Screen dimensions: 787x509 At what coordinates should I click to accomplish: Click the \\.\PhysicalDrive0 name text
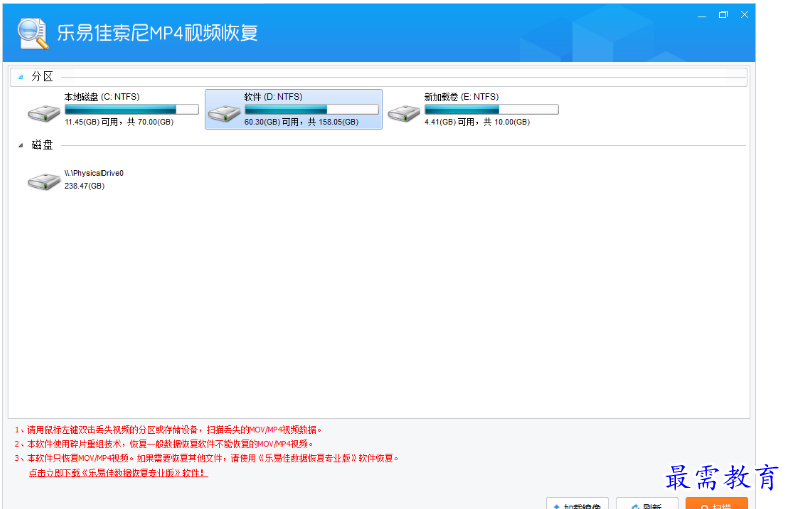94,173
